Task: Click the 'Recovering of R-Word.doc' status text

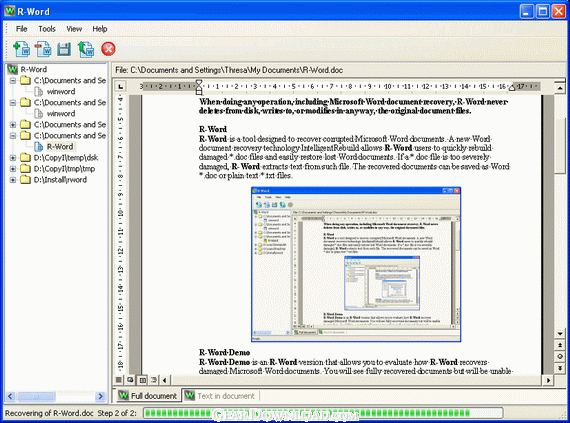Action: tap(49, 413)
